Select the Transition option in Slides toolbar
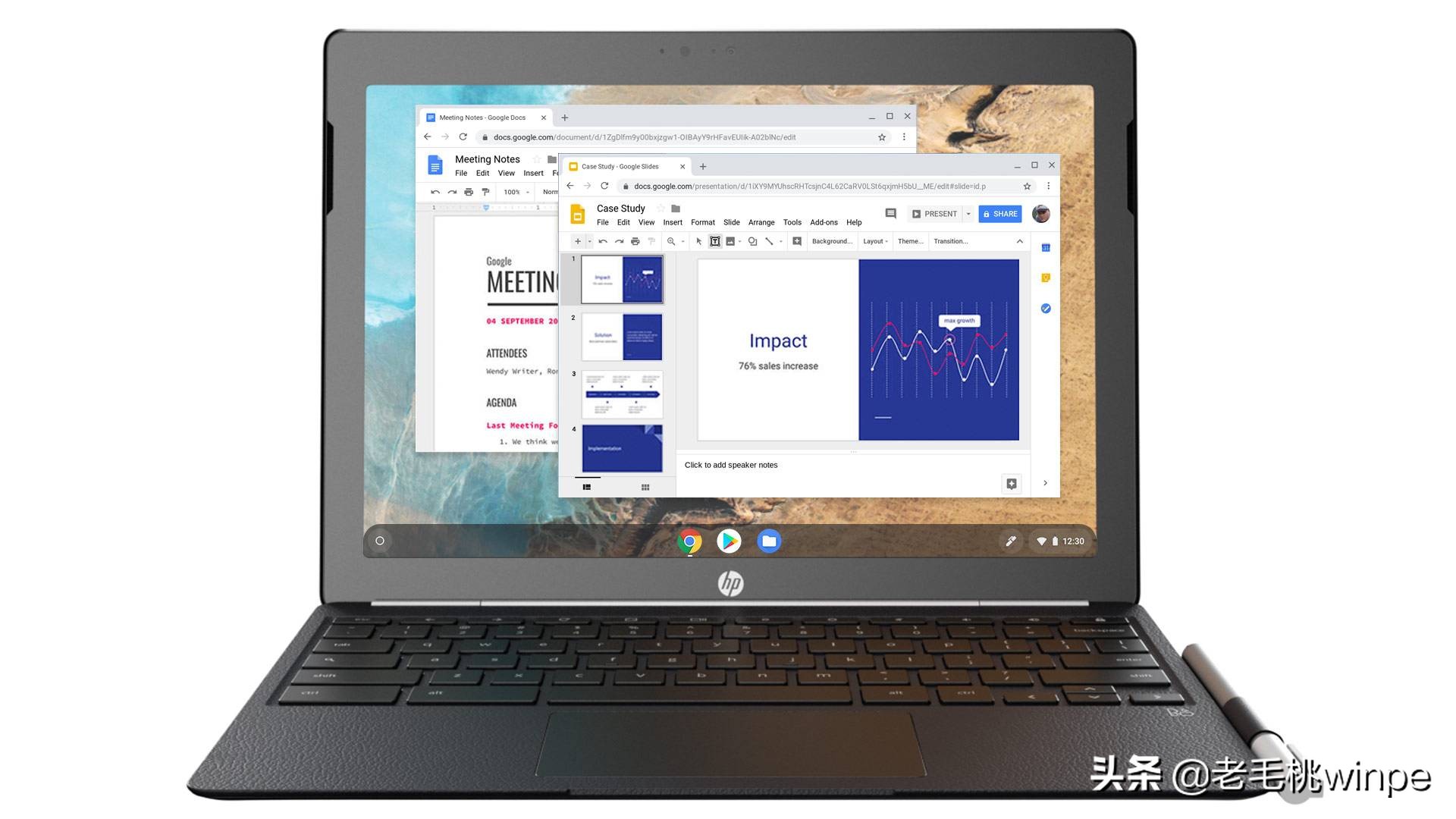Image resolution: width=1456 pixels, height=819 pixels. (950, 241)
